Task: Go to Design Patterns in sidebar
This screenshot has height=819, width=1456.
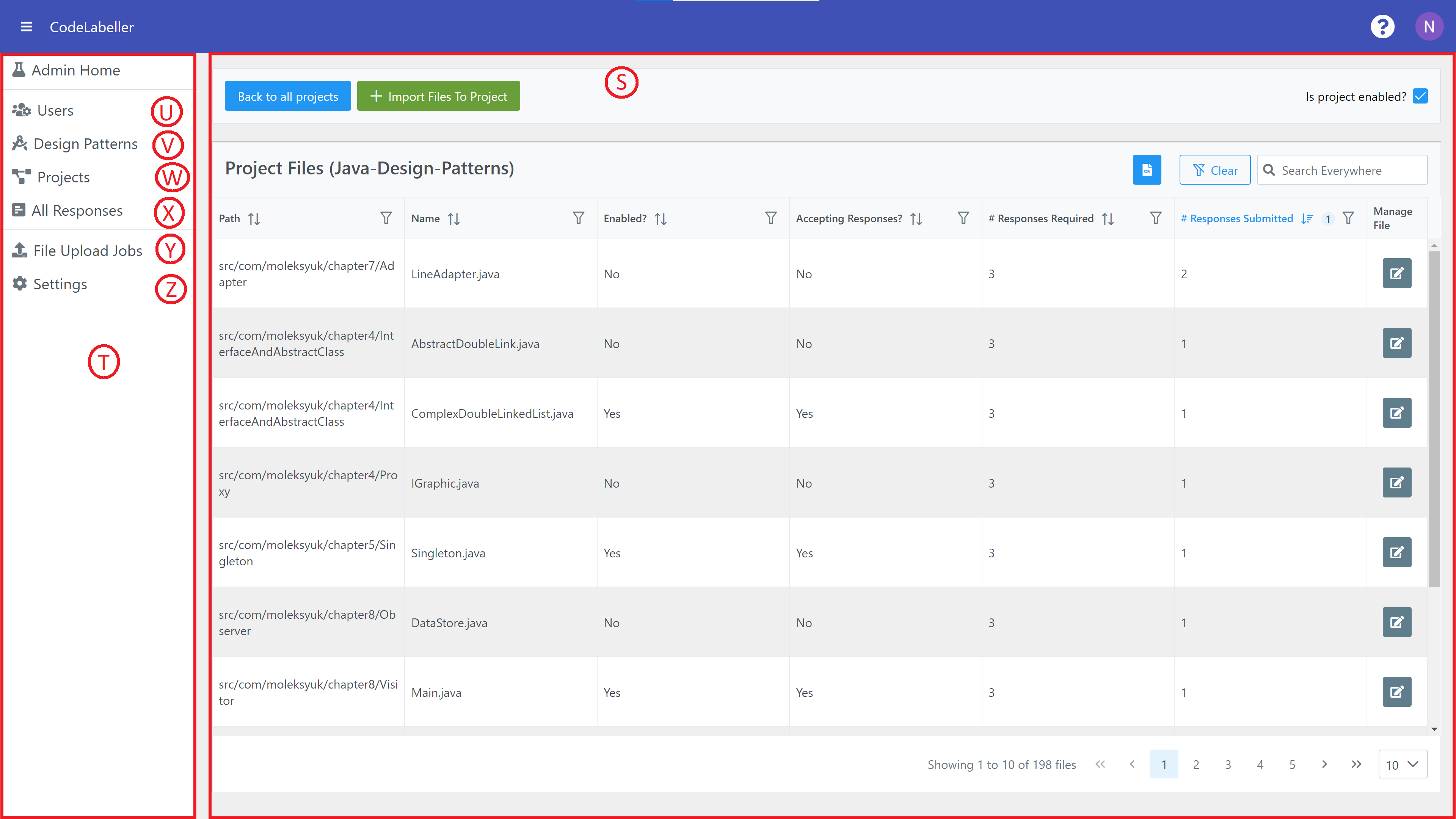Action: [85, 144]
